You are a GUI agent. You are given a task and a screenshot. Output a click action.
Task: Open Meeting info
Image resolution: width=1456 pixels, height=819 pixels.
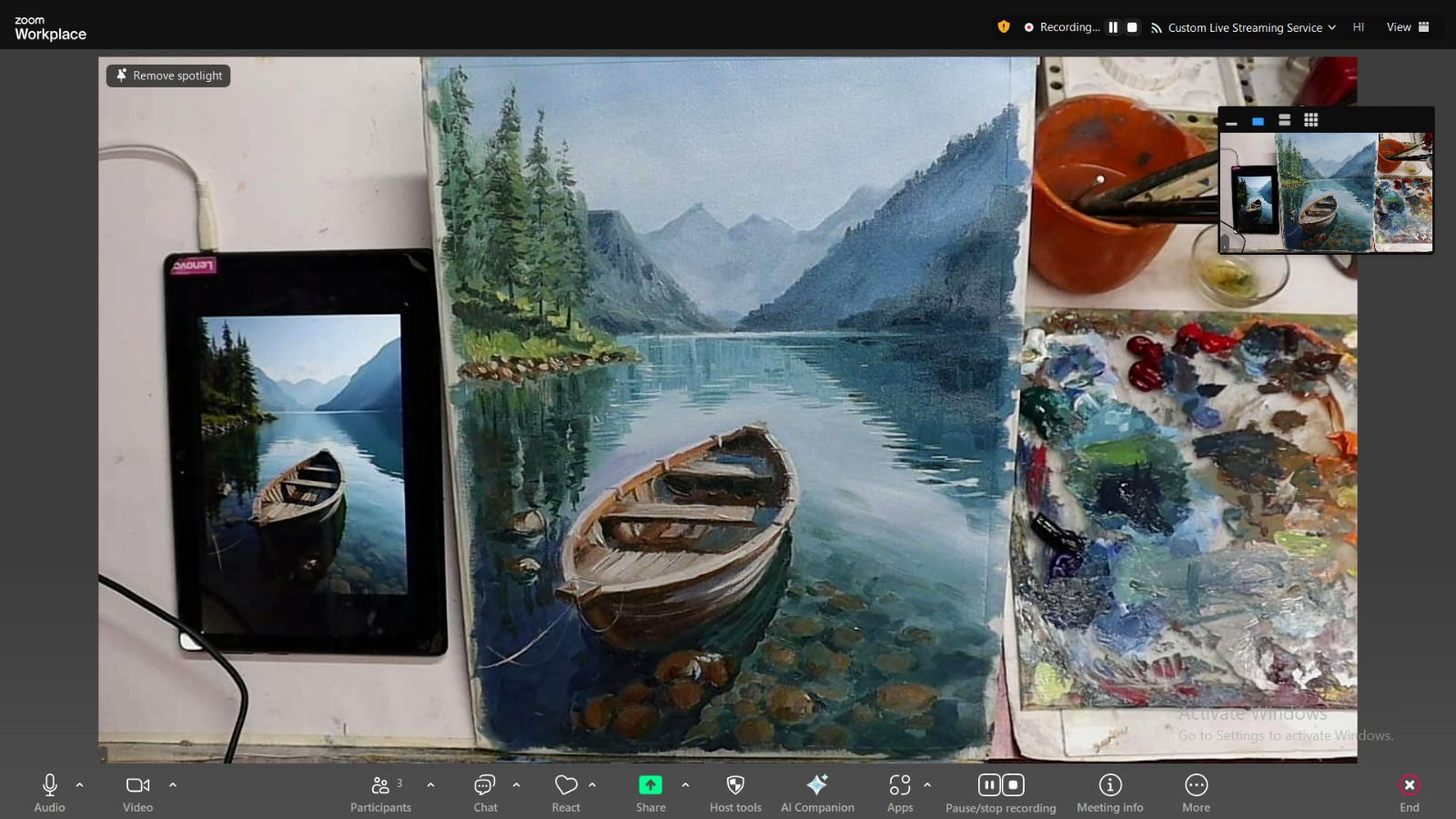pos(1110,793)
